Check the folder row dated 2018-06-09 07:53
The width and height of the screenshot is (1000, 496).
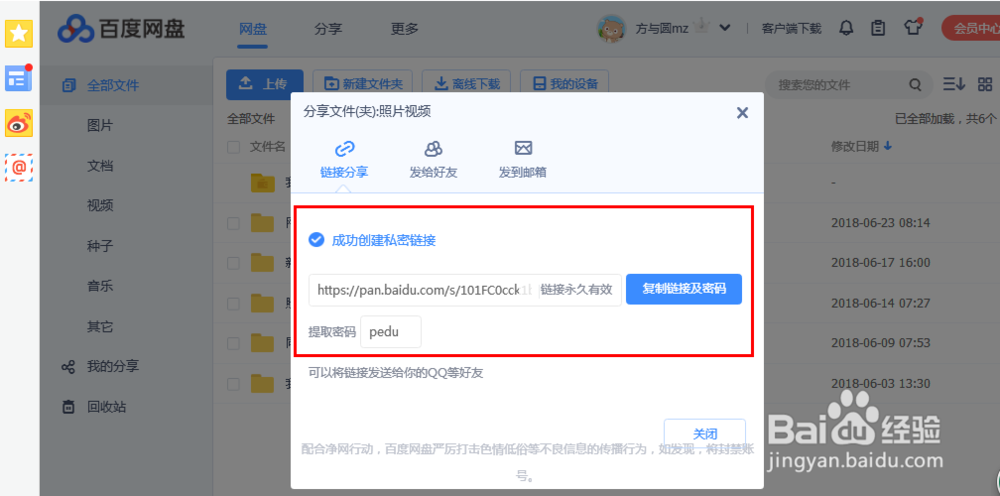pos(233,344)
